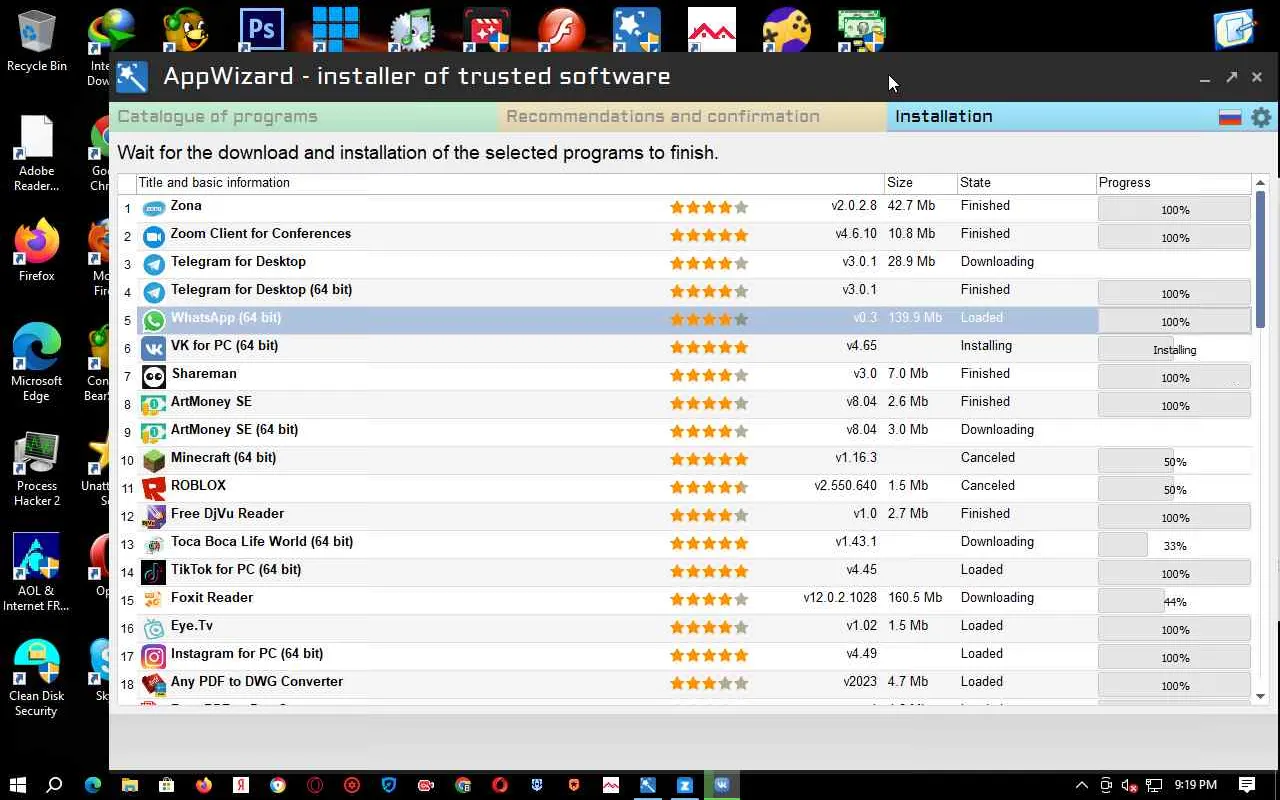This screenshot has width=1280, height=800.
Task: Click the Shareman icon
Action: coord(153,376)
